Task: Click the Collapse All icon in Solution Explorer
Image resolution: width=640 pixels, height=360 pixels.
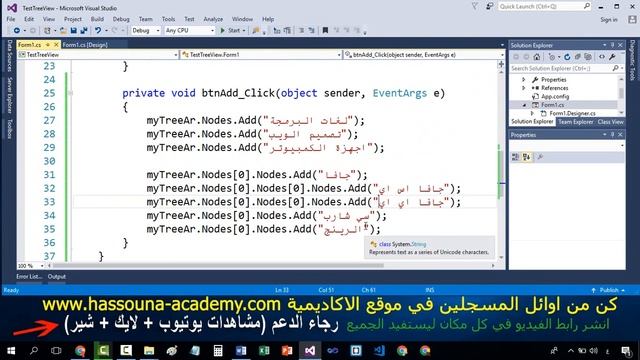Action: click(578, 57)
